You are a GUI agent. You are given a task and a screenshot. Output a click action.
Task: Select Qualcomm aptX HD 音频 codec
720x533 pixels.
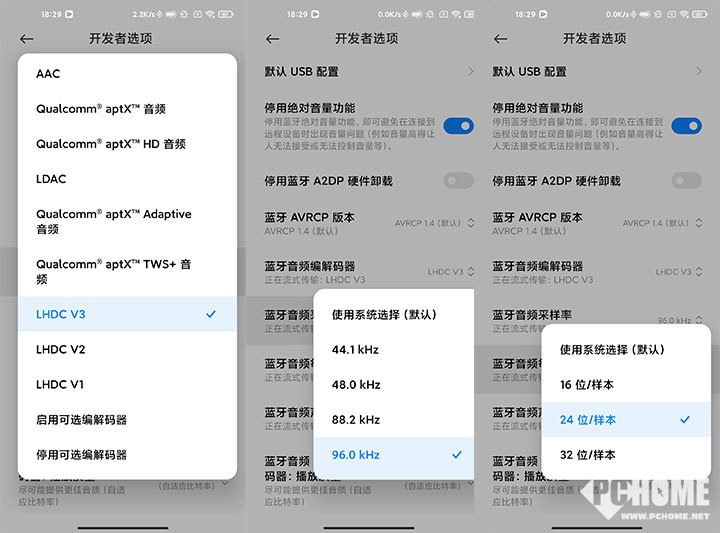(x=127, y=144)
